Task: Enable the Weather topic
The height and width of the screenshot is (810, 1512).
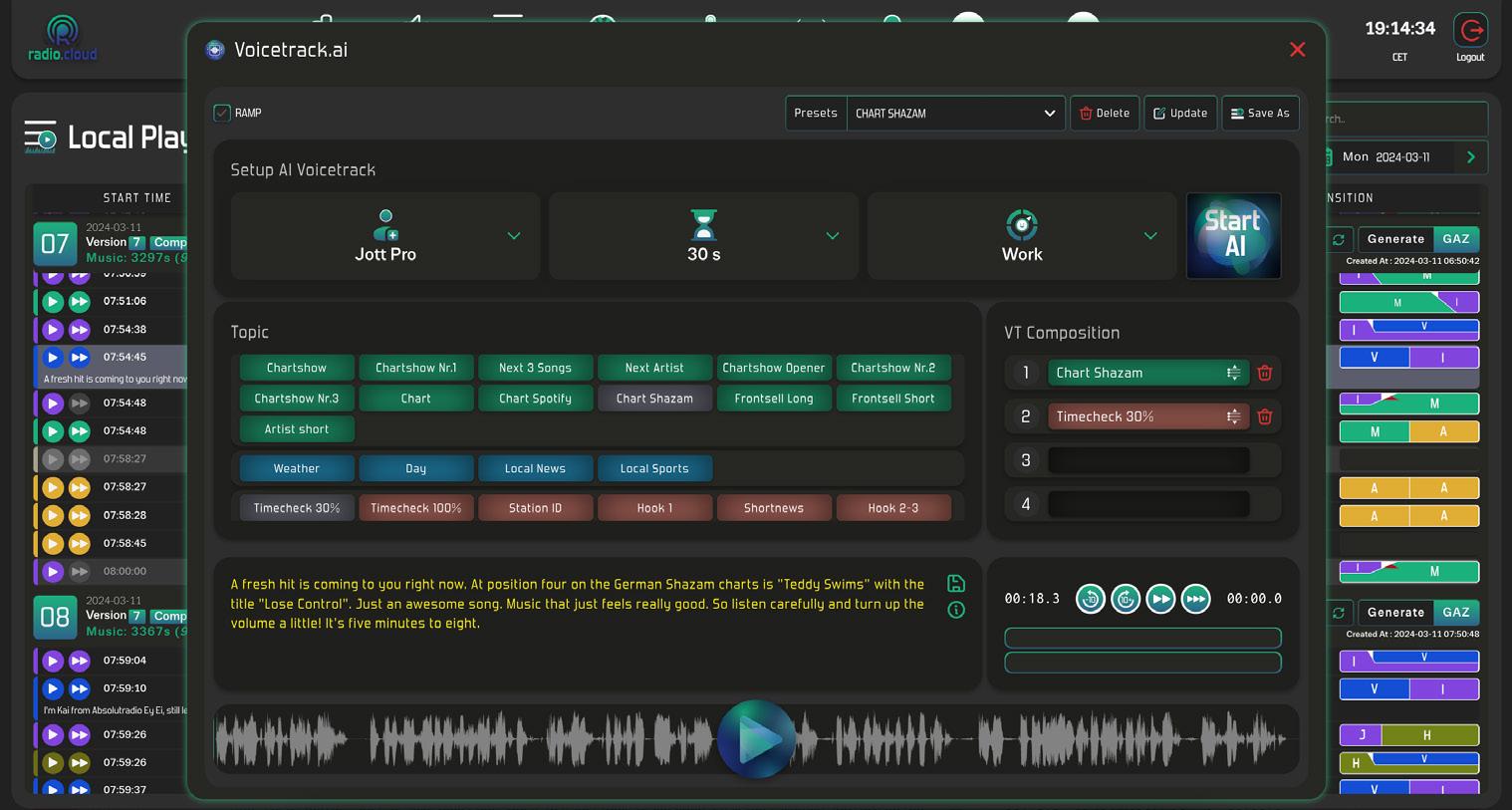Action: coord(297,468)
